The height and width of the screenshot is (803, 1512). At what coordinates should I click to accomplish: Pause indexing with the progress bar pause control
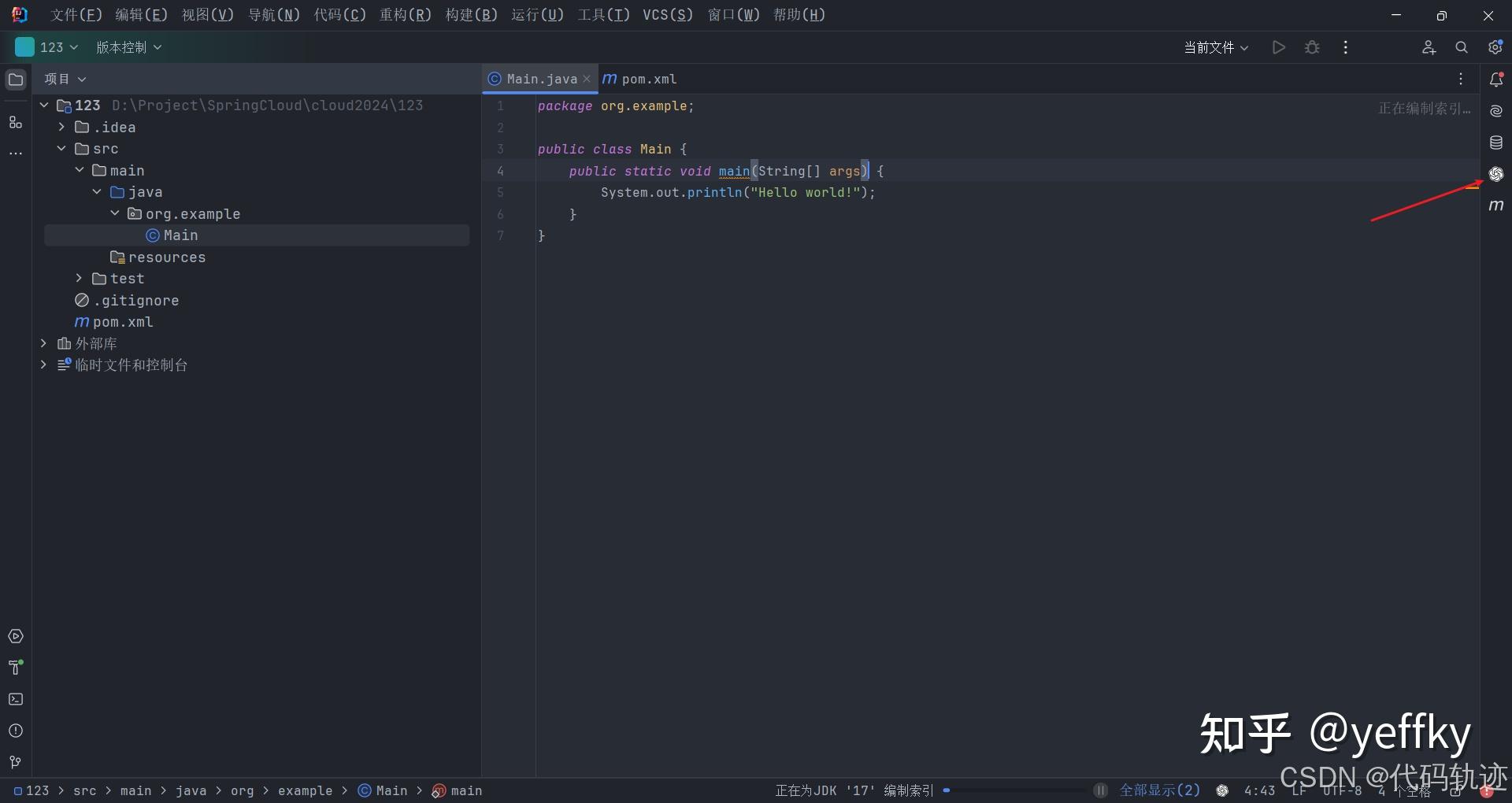1101,790
